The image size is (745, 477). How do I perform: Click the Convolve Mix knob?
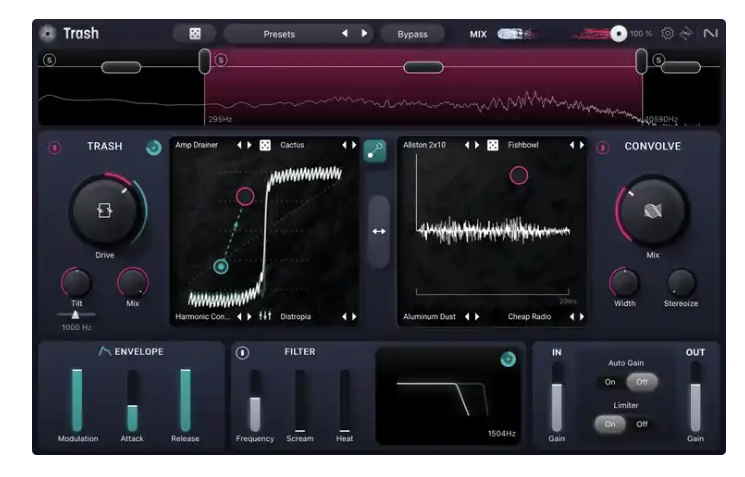tap(653, 210)
